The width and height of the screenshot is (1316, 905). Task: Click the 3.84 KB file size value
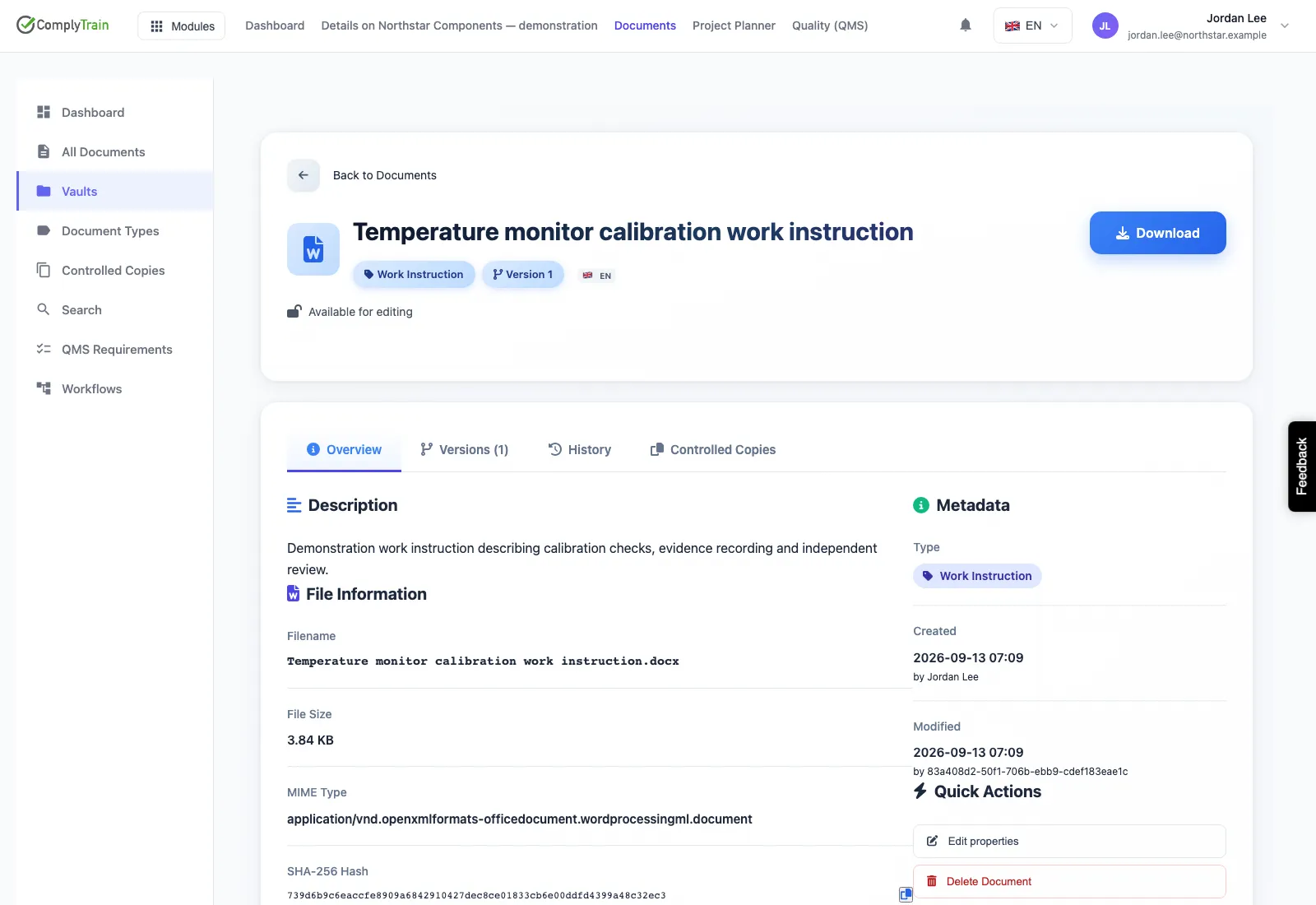310,740
